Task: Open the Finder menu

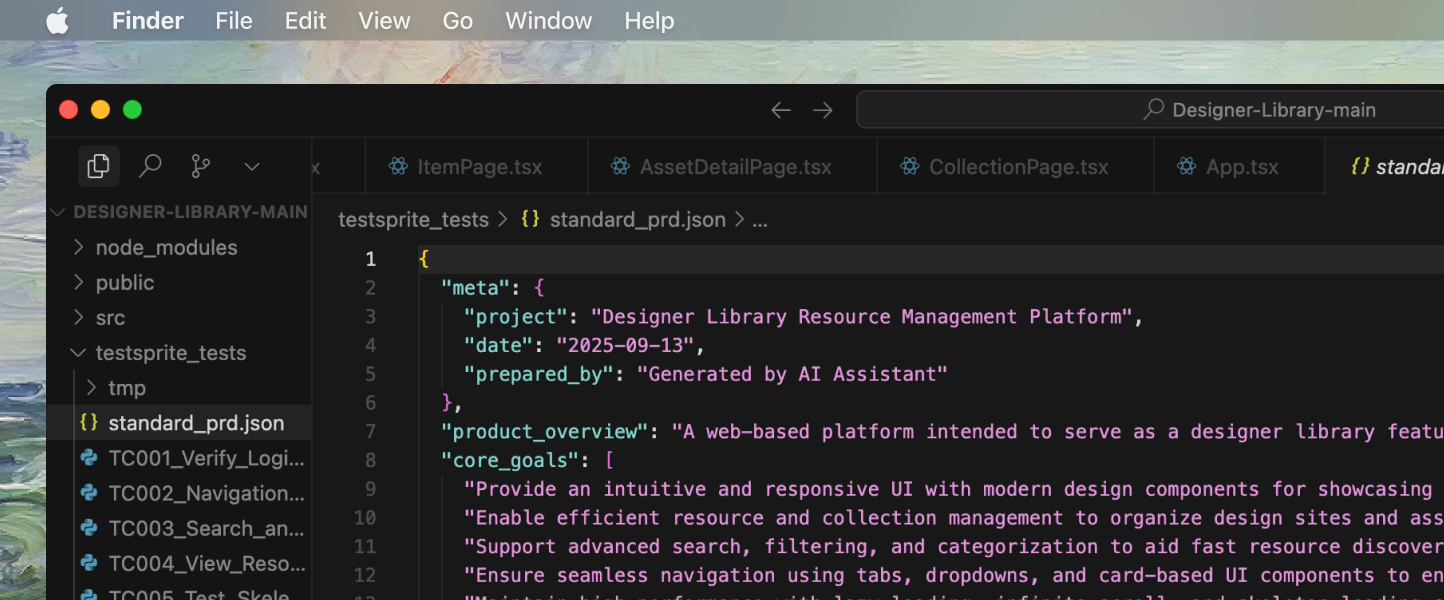Action: pyautogui.click(x=148, y=21)
